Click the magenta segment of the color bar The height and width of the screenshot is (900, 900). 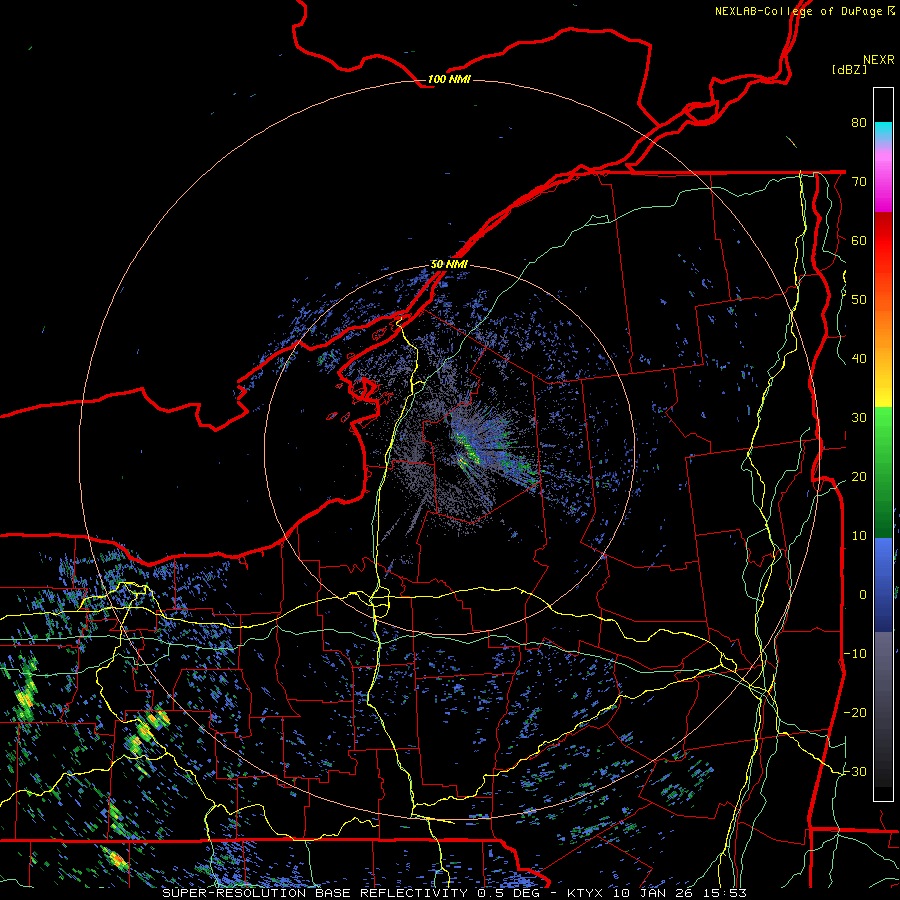[883, 184]
